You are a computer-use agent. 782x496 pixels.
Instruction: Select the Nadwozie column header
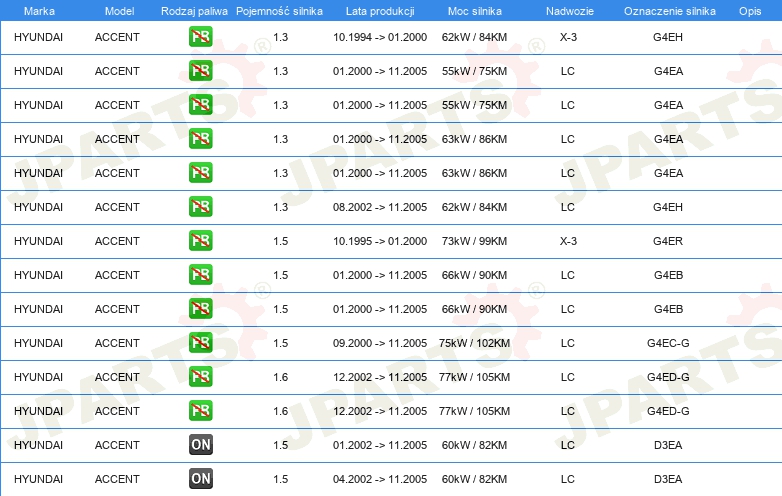[568, 10]
